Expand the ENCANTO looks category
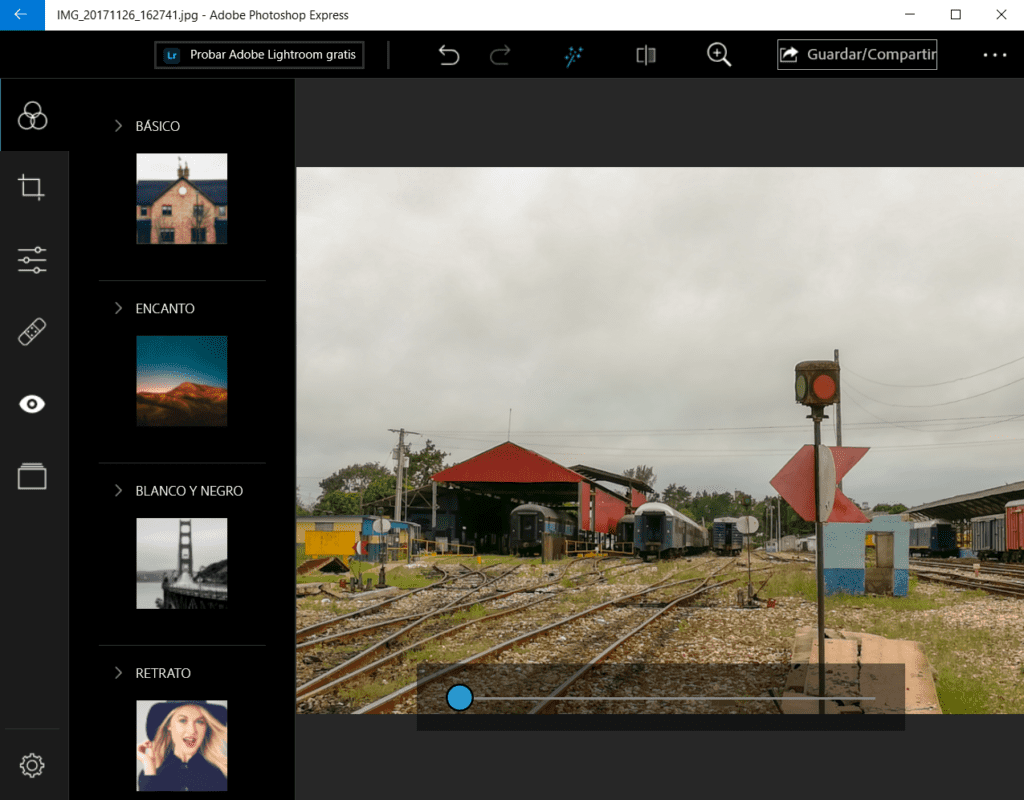1024x800 pixels. coord(118,308)
